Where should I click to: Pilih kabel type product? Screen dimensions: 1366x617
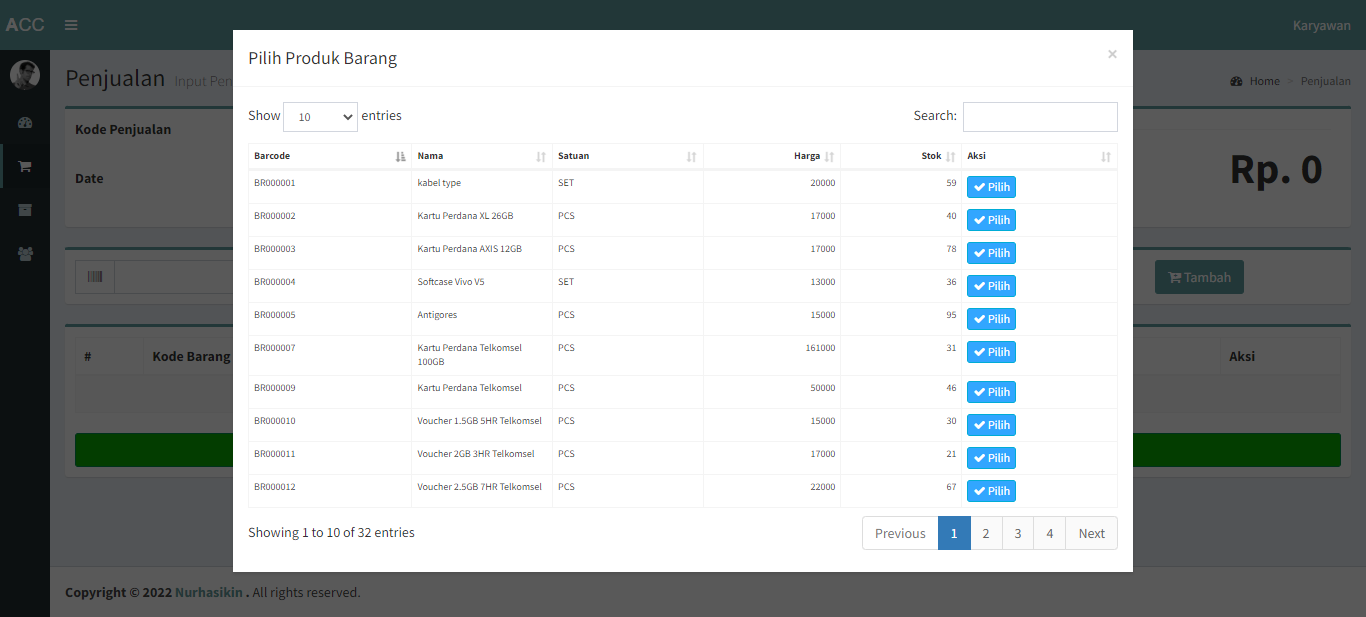tap(991, 187)
